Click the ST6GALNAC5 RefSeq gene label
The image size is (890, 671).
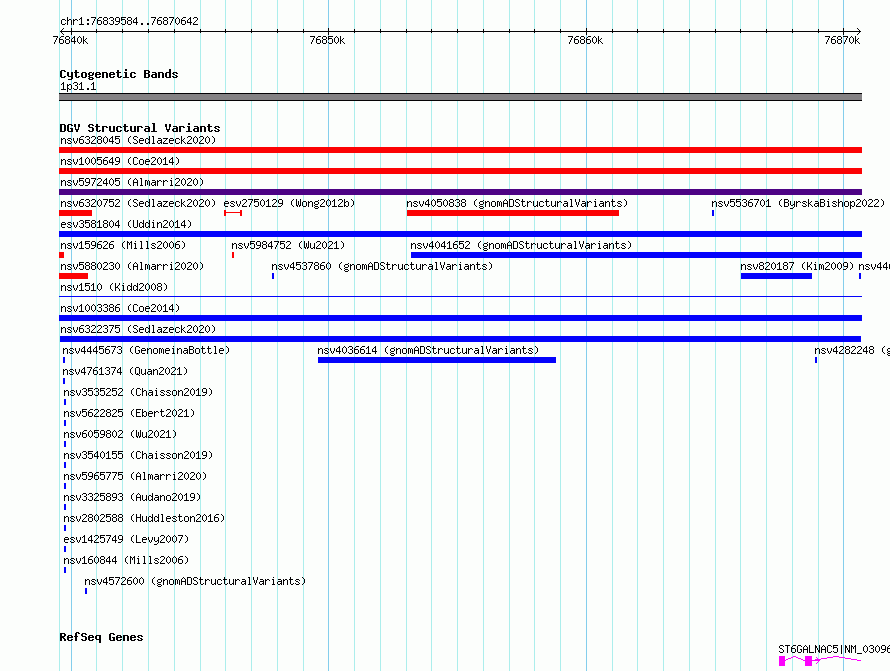[834, 649]
